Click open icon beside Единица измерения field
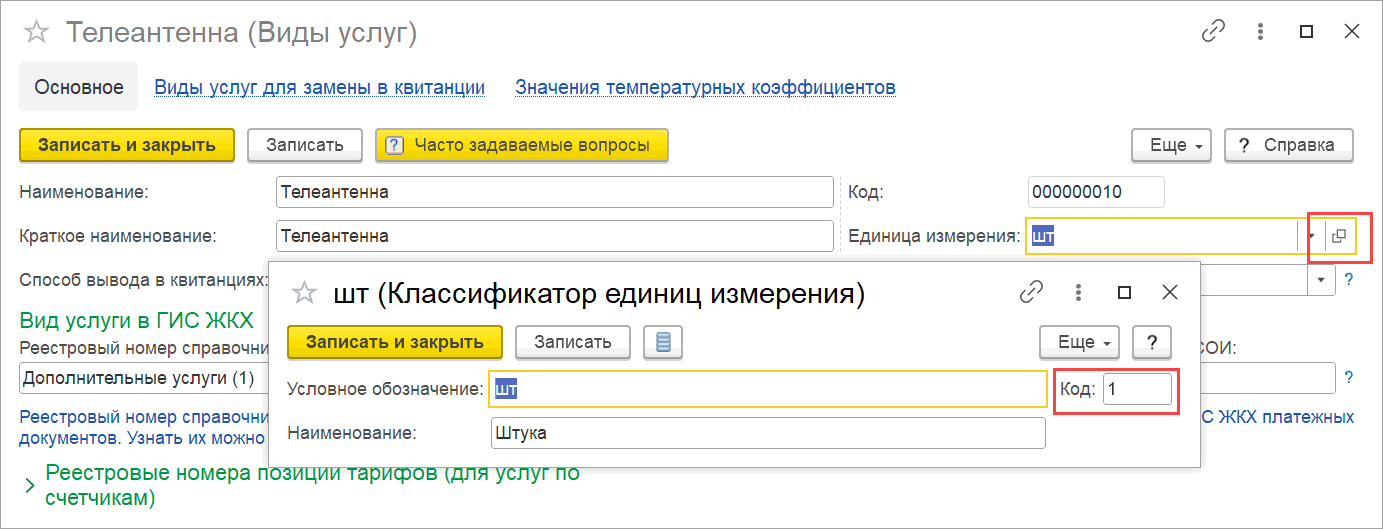The image size is (1383, 529). [x=1339, y=236]
